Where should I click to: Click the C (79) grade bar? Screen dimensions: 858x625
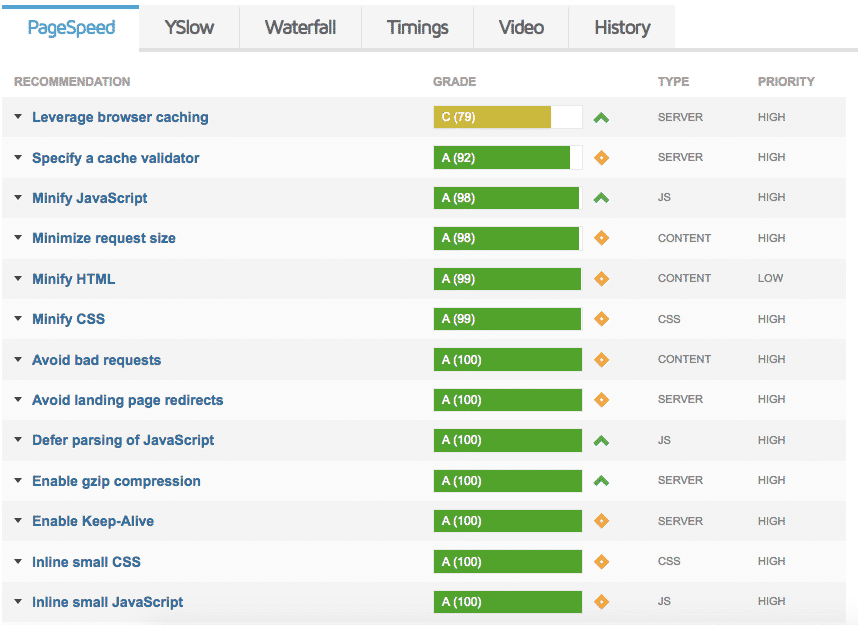(x=490, y=117)
